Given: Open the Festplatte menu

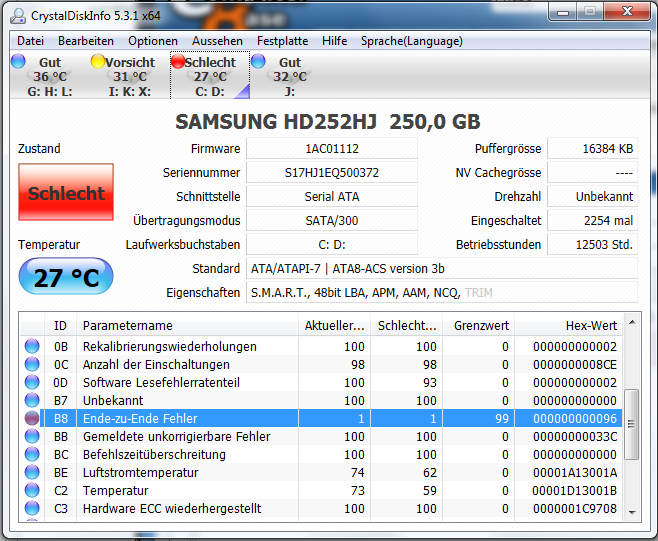Looking at the screenshot, I should (x=282, y=41).
